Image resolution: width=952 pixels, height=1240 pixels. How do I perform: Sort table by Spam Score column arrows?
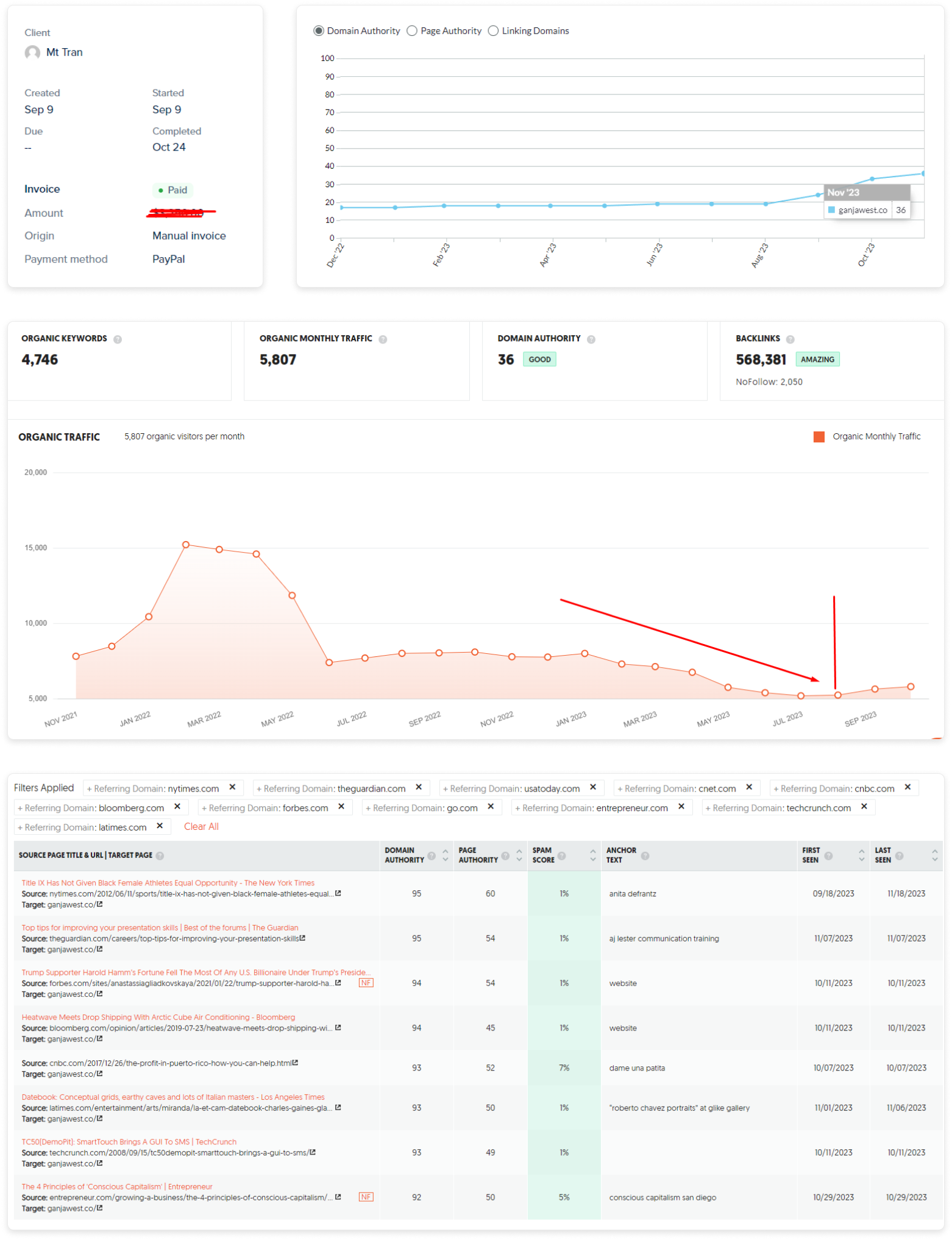(592, 855)
